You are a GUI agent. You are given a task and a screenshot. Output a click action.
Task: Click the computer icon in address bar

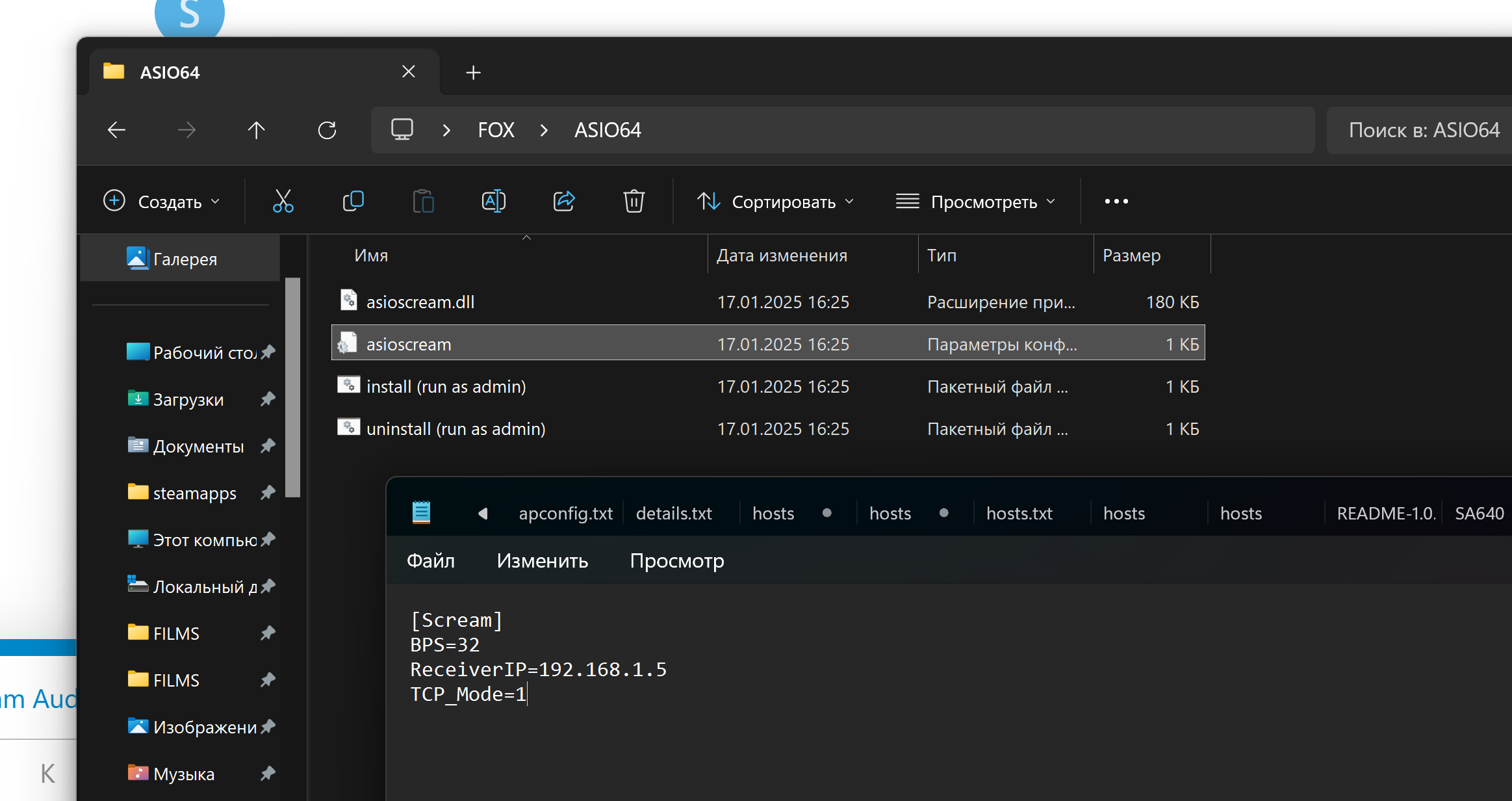pos(402,129)
